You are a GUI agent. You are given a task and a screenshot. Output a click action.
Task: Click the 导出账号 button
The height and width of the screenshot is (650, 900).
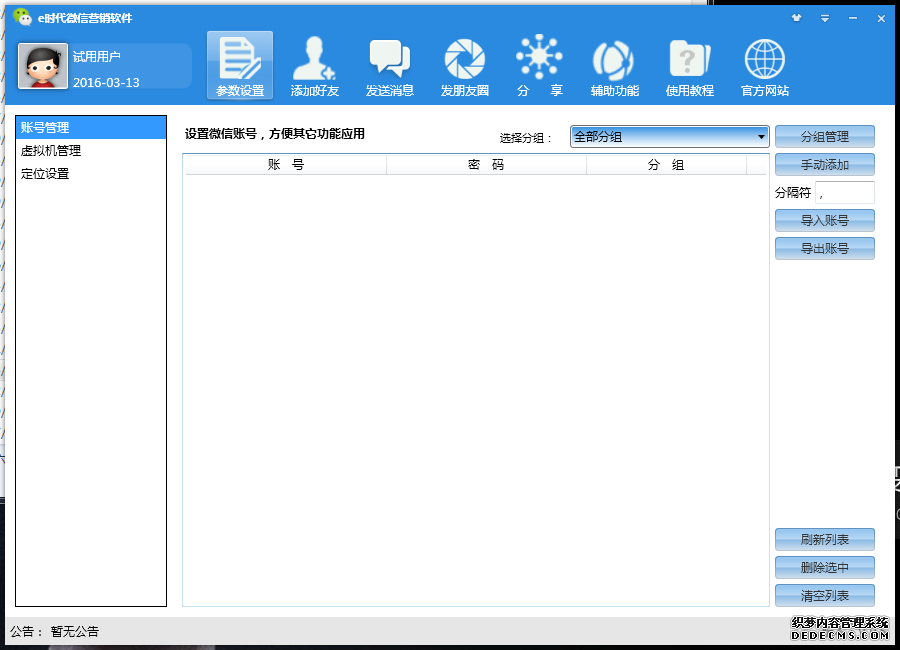click(825, 249)
